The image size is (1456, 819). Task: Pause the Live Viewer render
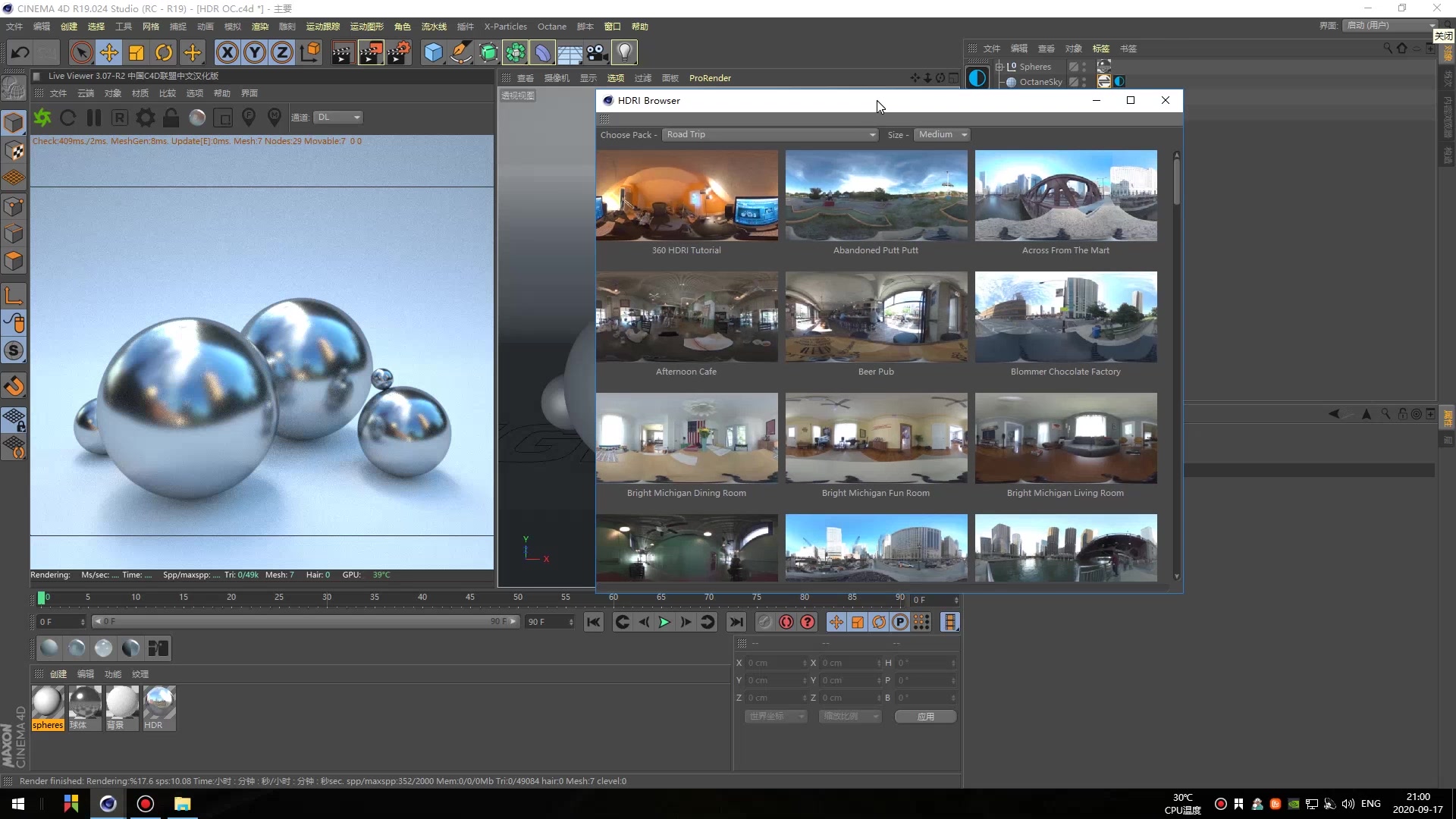tap(94, 118)
